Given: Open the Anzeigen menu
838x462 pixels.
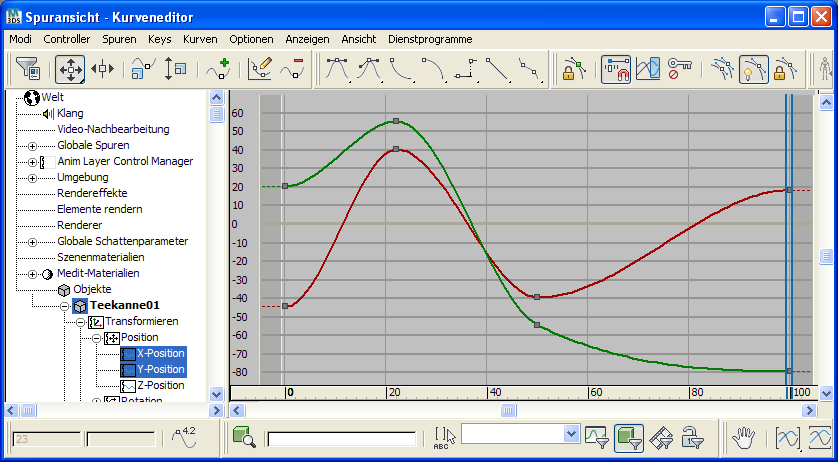Looking at the screenshot, I should 307,39.
